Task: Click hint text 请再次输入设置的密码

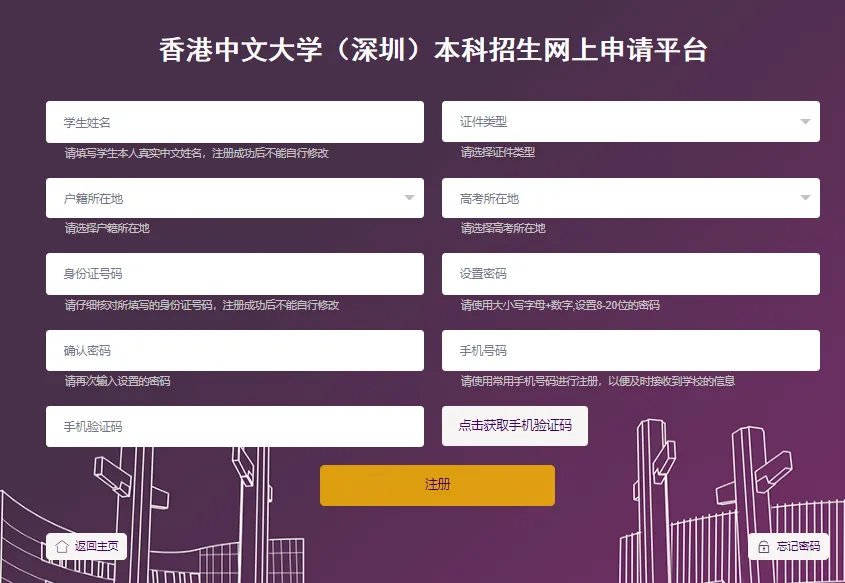Action: (117, 381)
